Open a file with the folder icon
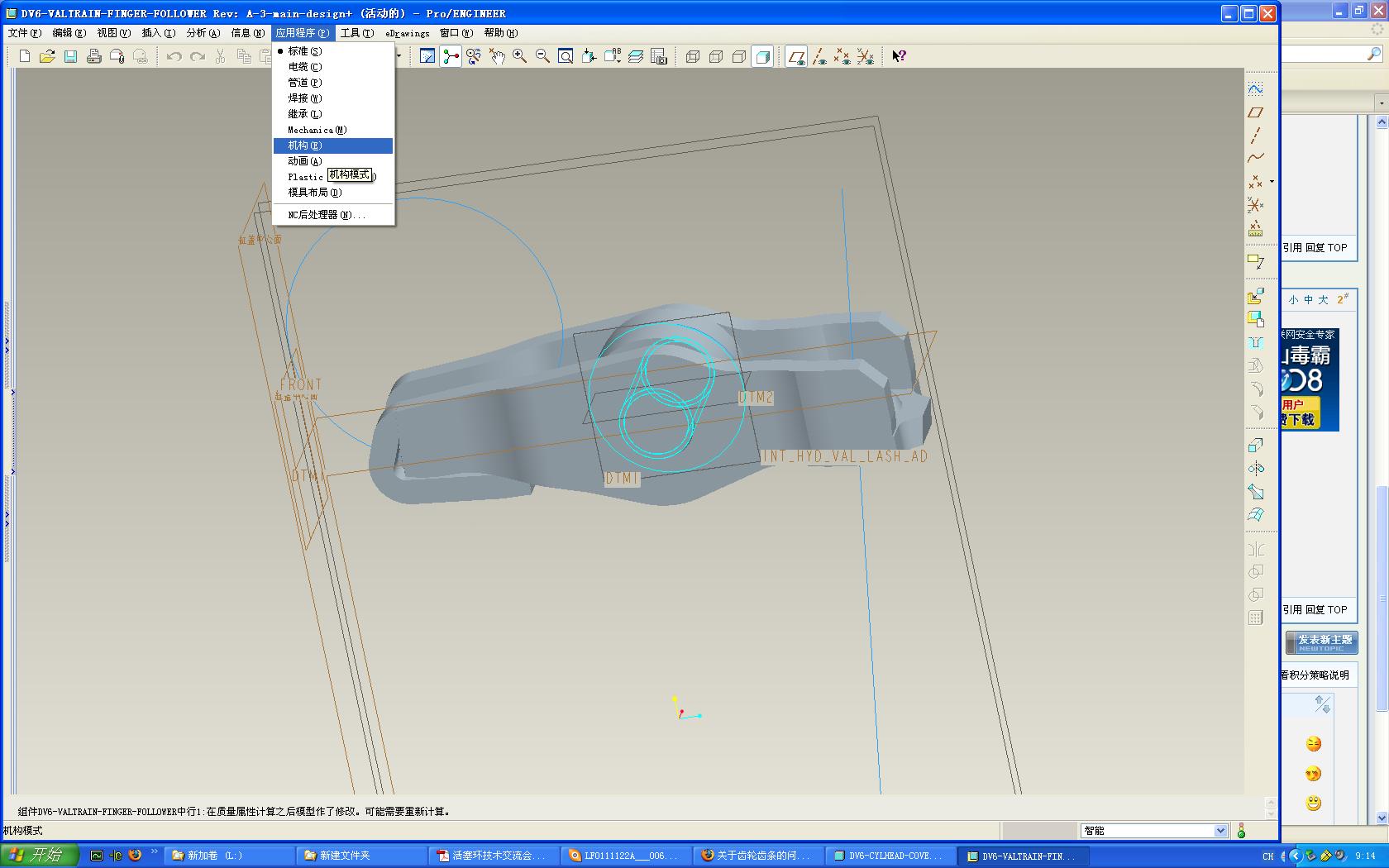Viewport: 1389px width, 868px height. coord(47,56)
